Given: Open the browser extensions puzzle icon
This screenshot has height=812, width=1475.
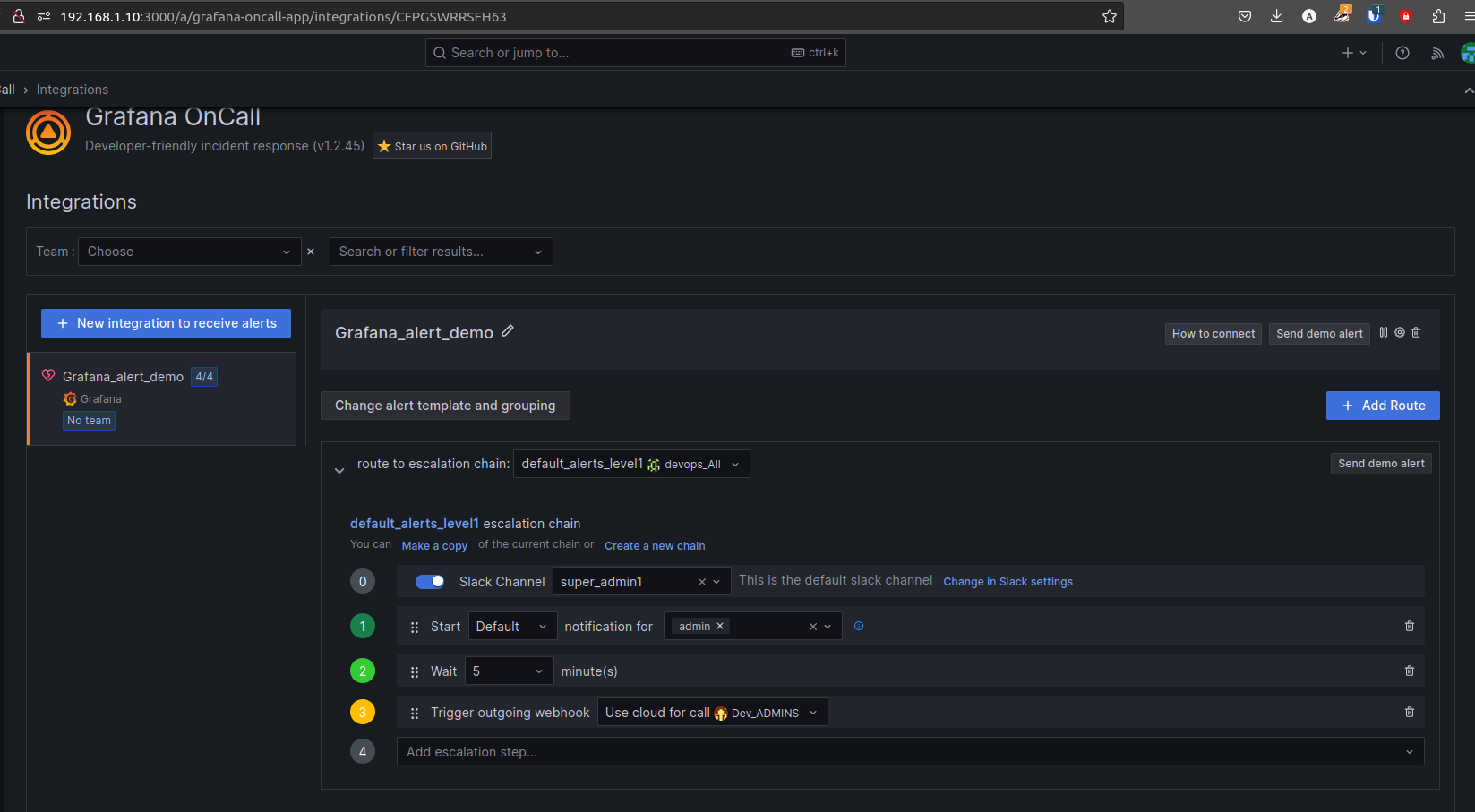Looking at the screenshot, I should tap(1438, 16).
